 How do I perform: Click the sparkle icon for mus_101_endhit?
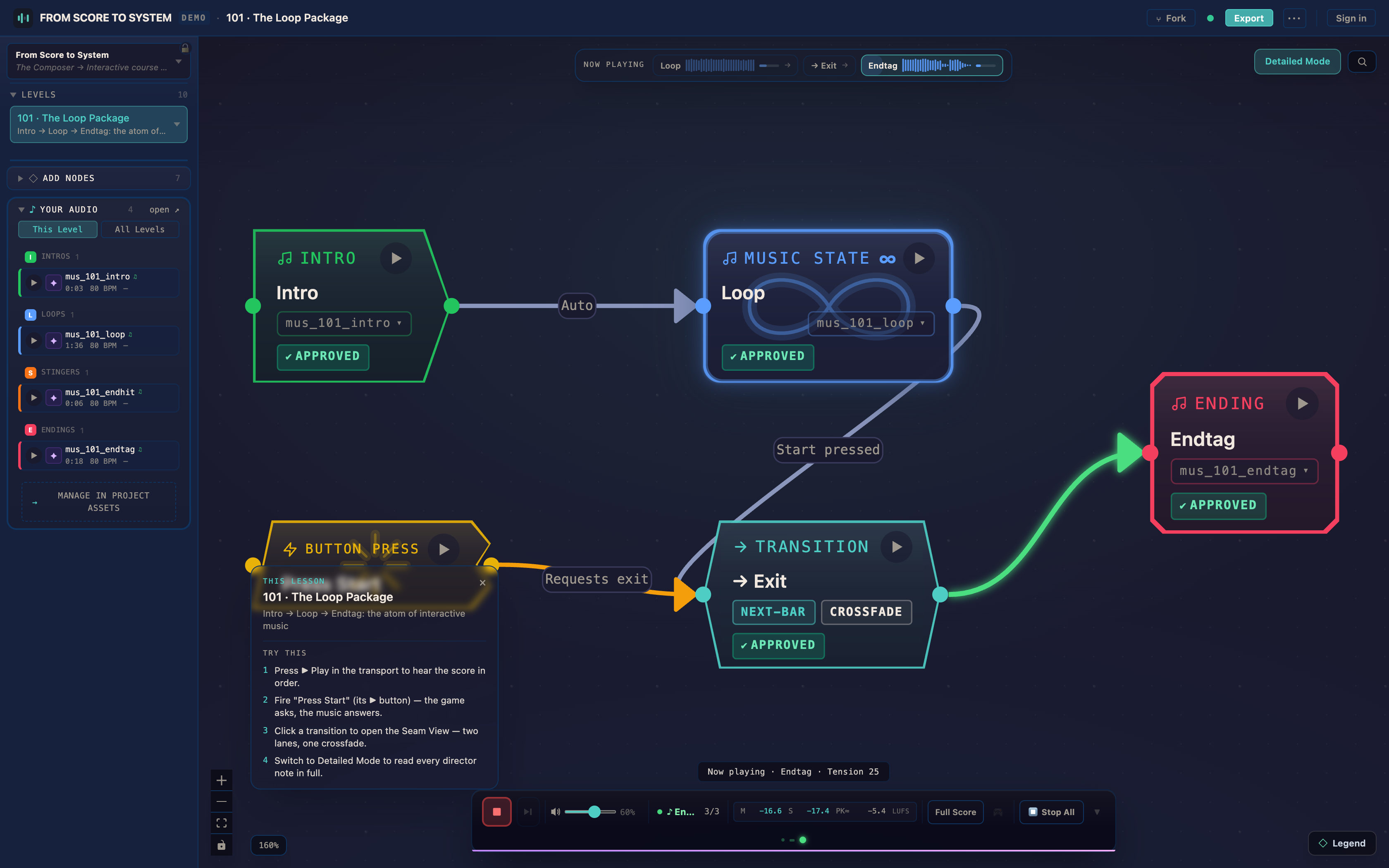coord(53,398)
